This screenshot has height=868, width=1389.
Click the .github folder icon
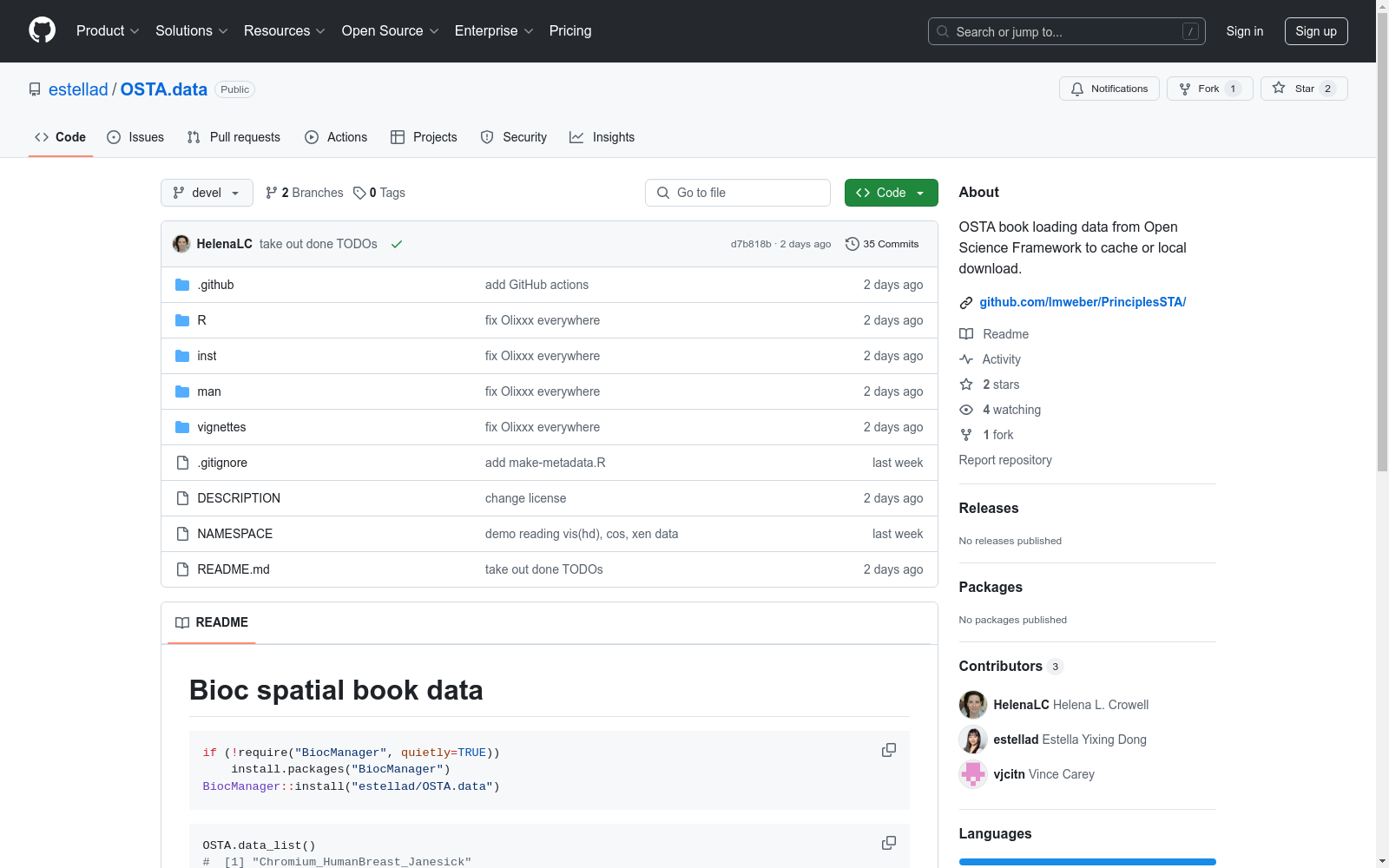pyautogui.click(x=182, y=285)
